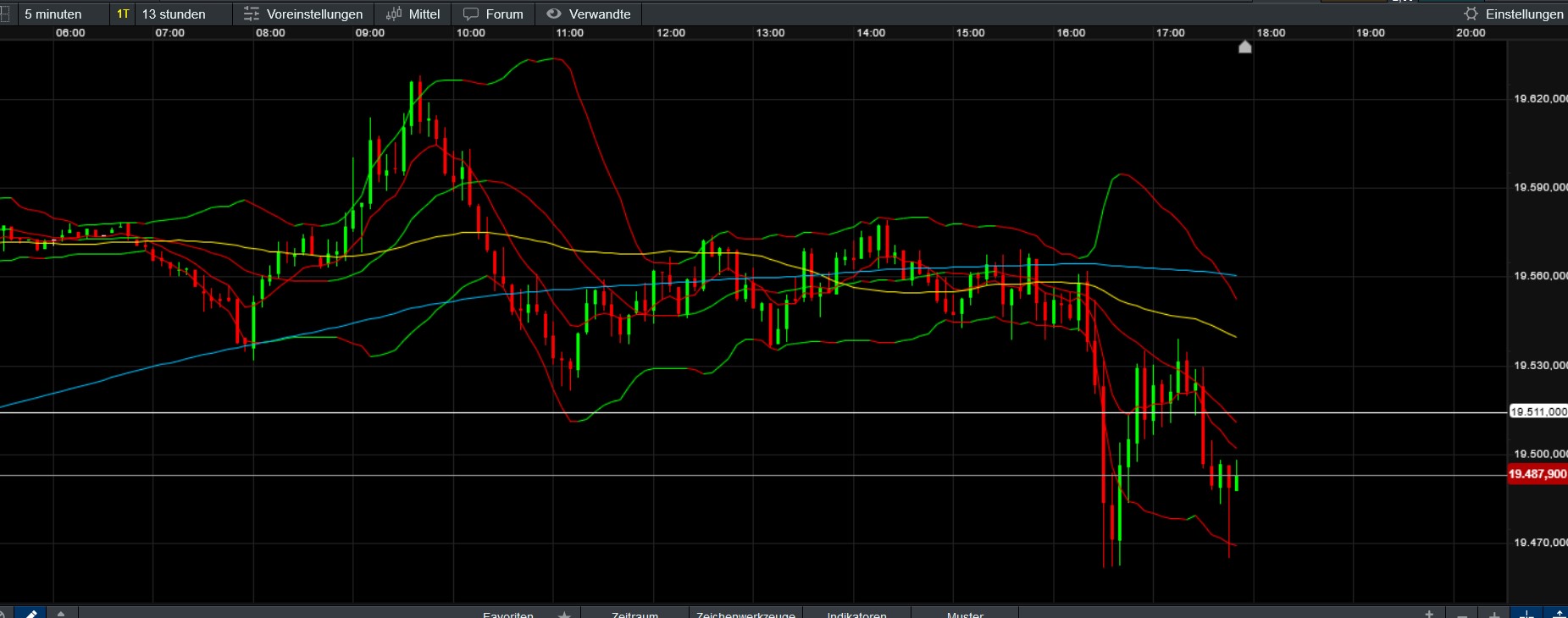Open the Forum panel

pyautogui.click(x=493, y=14)
